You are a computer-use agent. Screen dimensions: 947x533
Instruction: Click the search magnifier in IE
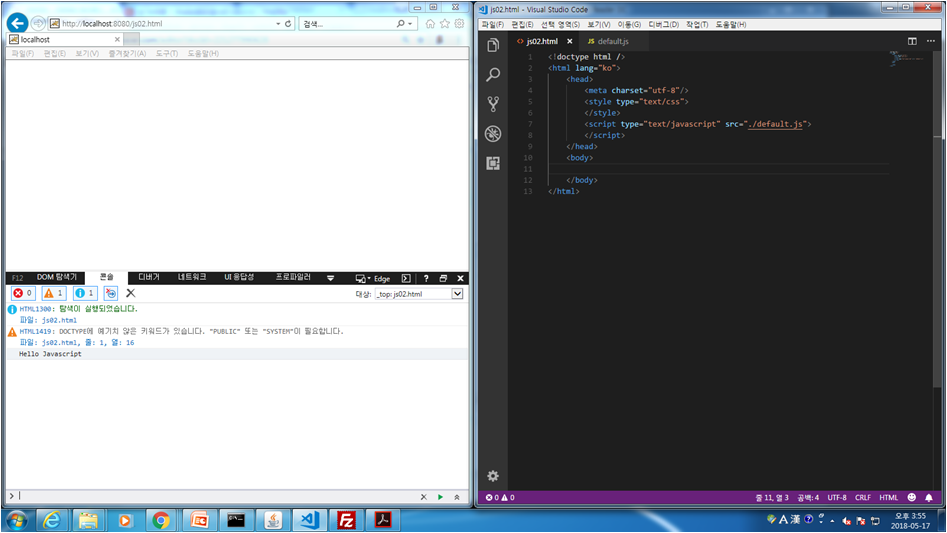pyautogui.click(x=400, y=24)
